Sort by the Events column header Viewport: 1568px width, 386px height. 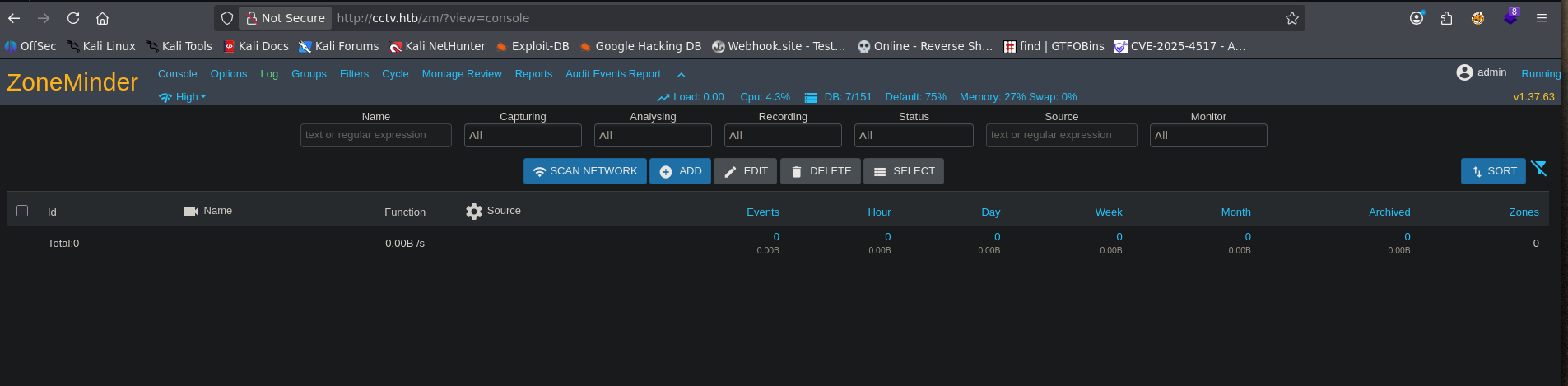pyautogui.click(x=763, y=212)
